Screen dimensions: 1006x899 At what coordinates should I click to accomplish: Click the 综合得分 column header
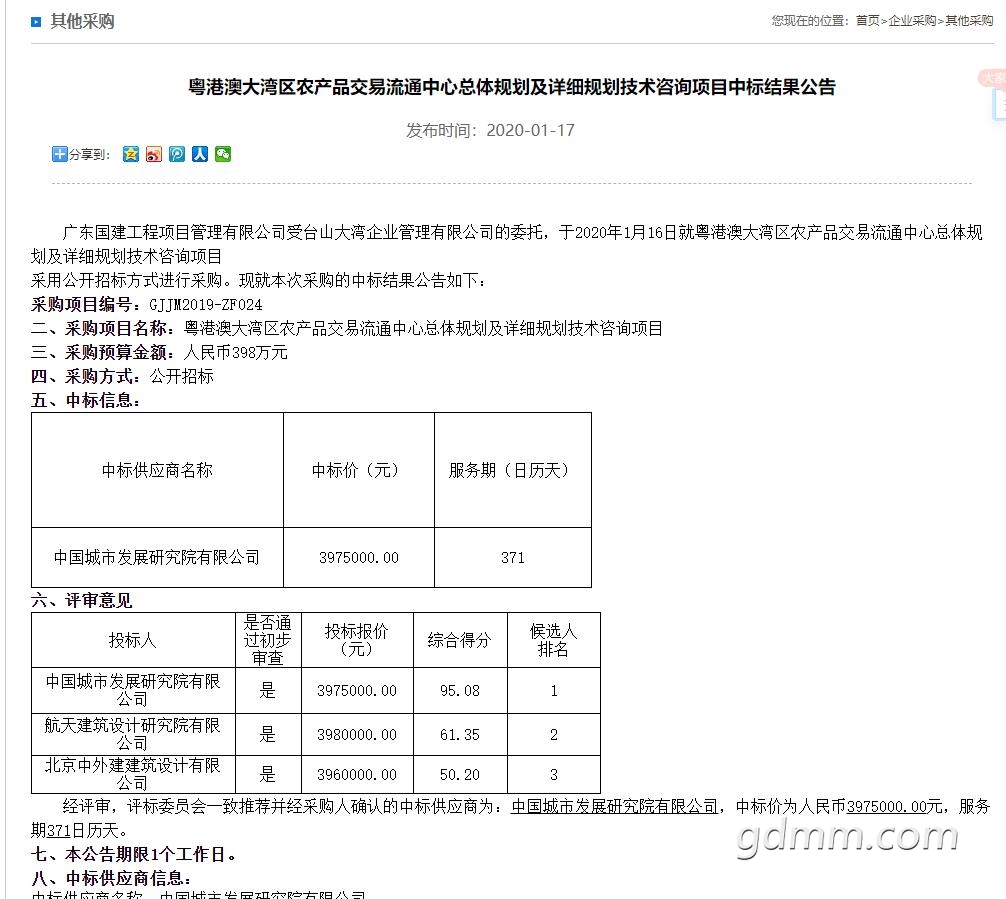point(459,640)
